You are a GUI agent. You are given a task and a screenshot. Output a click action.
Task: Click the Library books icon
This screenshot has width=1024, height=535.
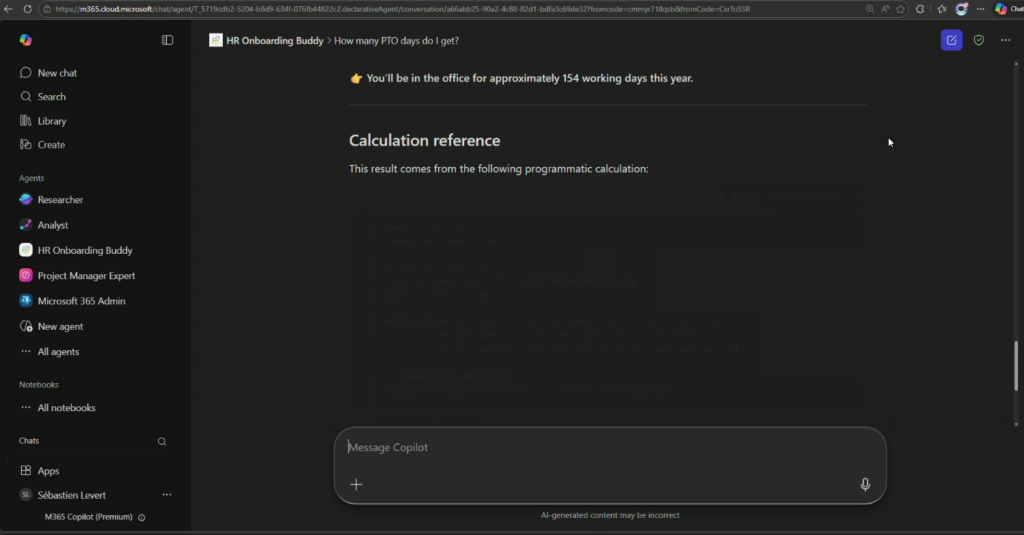pyautogui.click(x=25, y=121)
